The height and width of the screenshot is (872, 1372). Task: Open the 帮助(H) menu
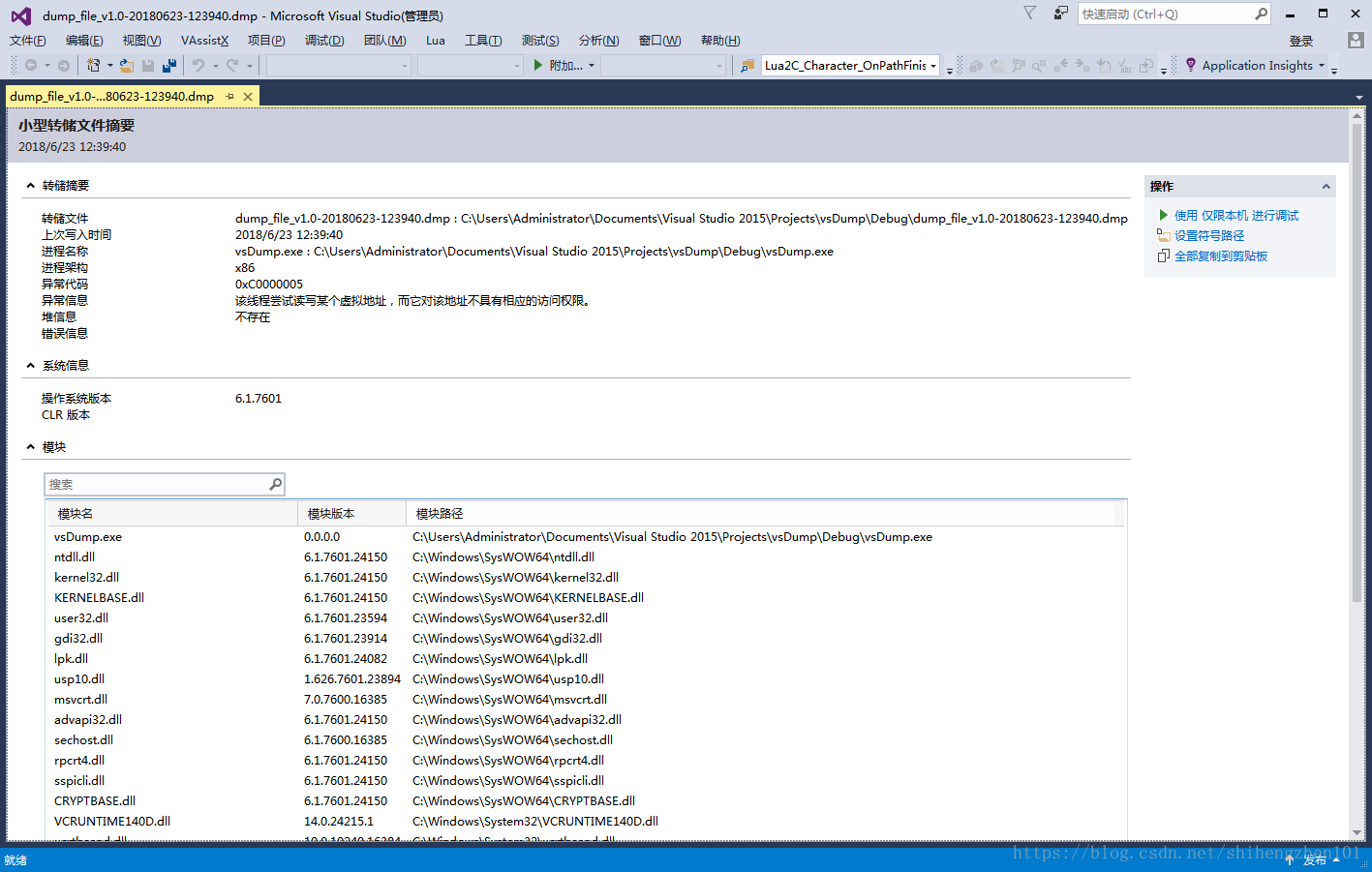[x=720, y=41]
